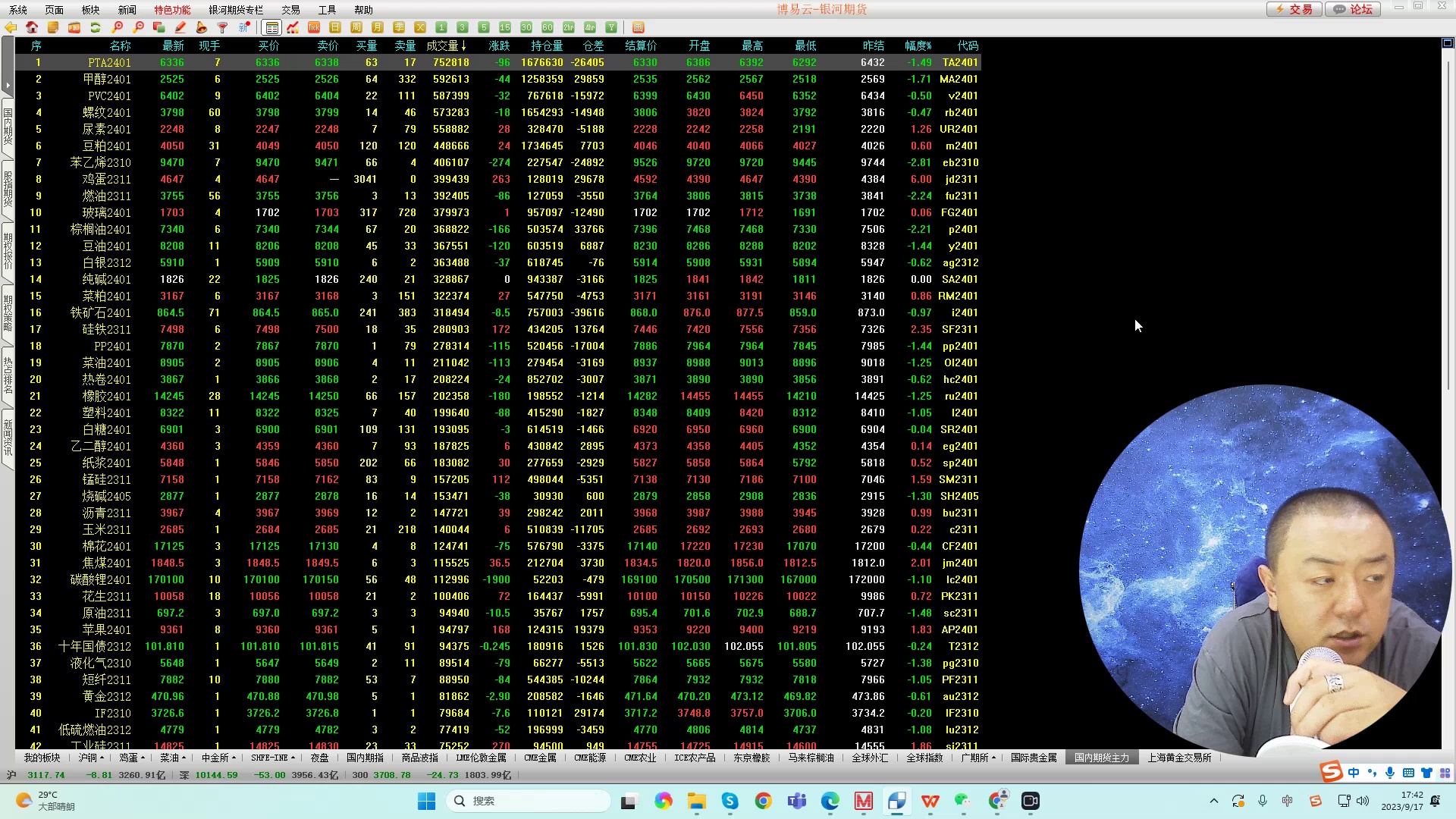Toggle system tray microphone icon
1456x819 pixels.
click(x=1263, y=801)
